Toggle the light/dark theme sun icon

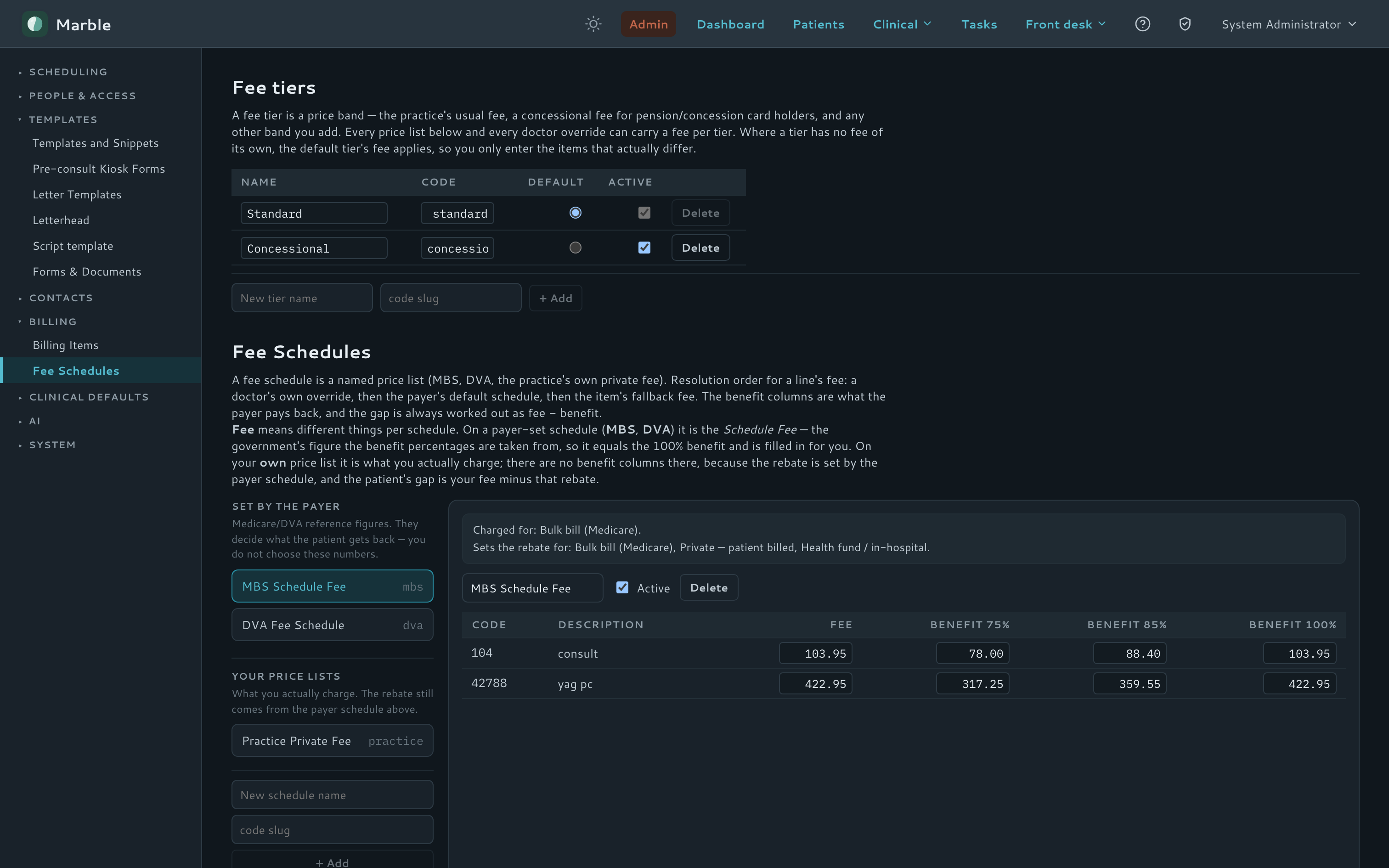click(593, 24)
